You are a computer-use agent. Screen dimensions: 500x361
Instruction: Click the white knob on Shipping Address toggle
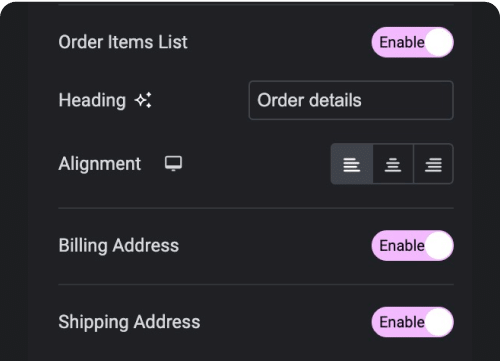[x=439, y=322]
